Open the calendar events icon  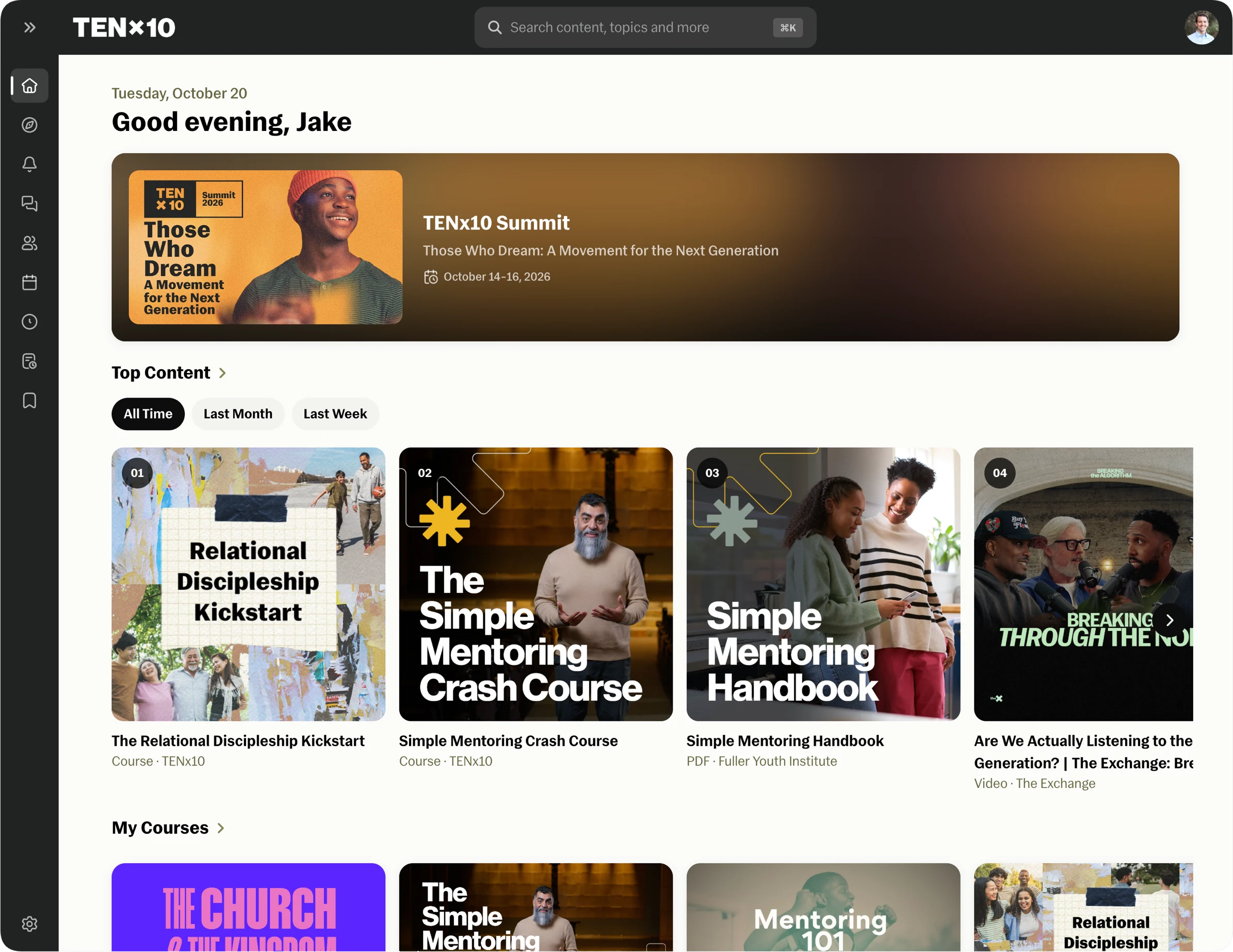(29, 282)
